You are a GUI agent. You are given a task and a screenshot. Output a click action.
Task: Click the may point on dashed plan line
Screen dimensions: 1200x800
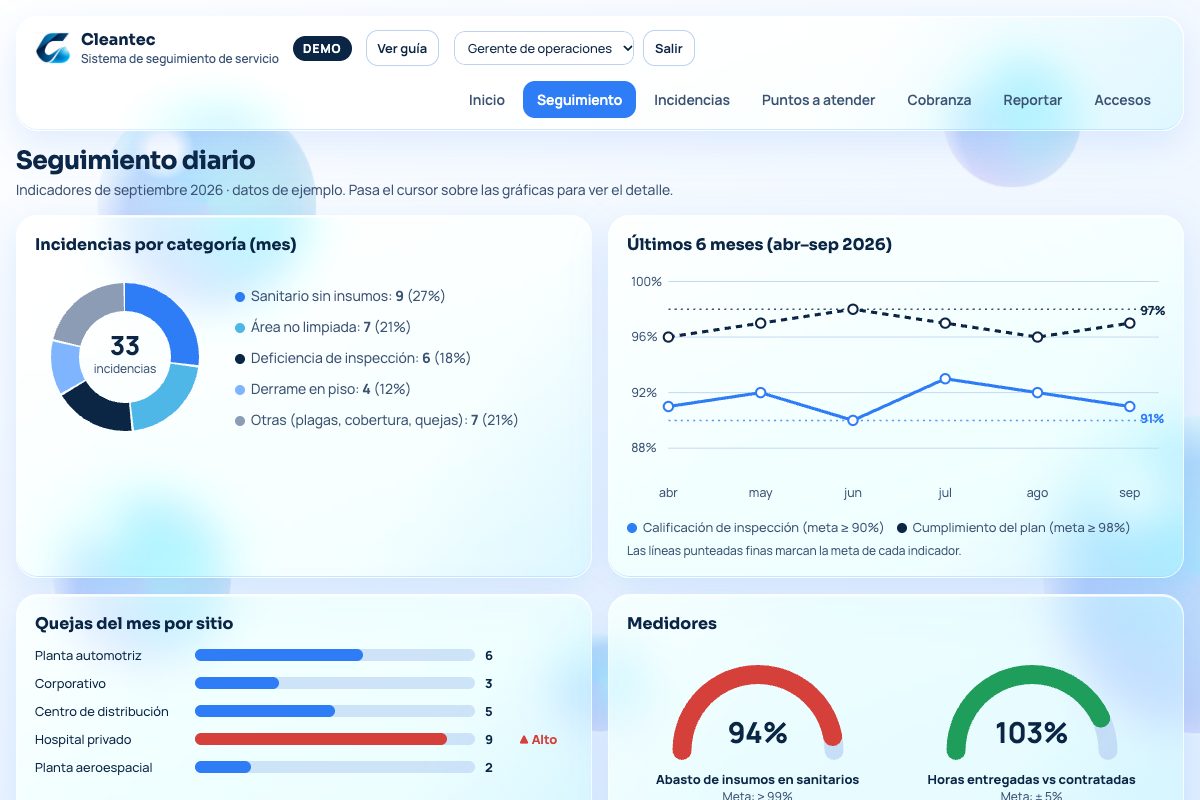(x=761, y=323)
